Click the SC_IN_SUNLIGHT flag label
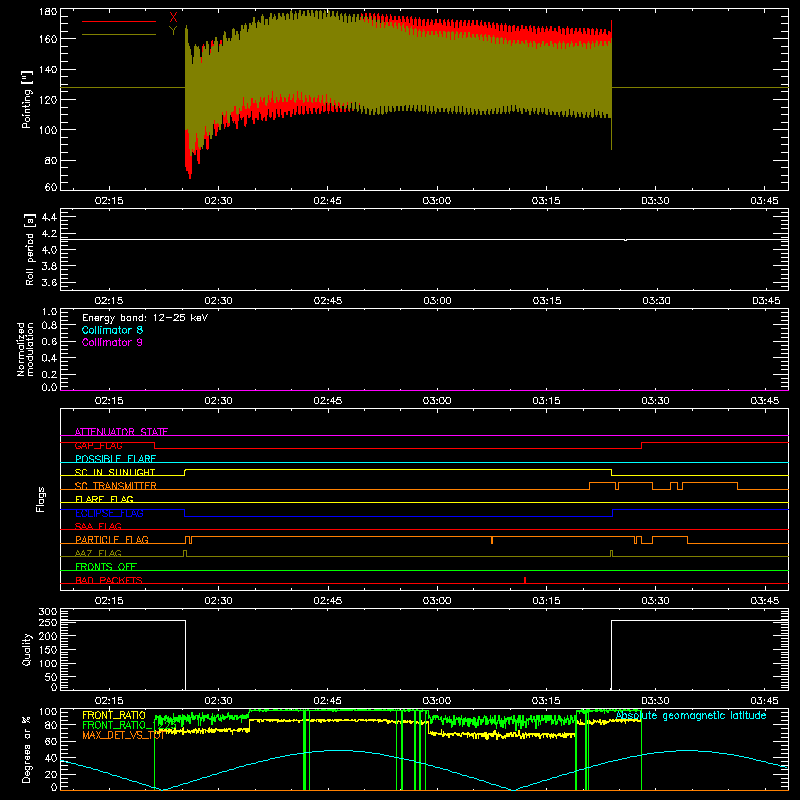 [x=115, y=472]
